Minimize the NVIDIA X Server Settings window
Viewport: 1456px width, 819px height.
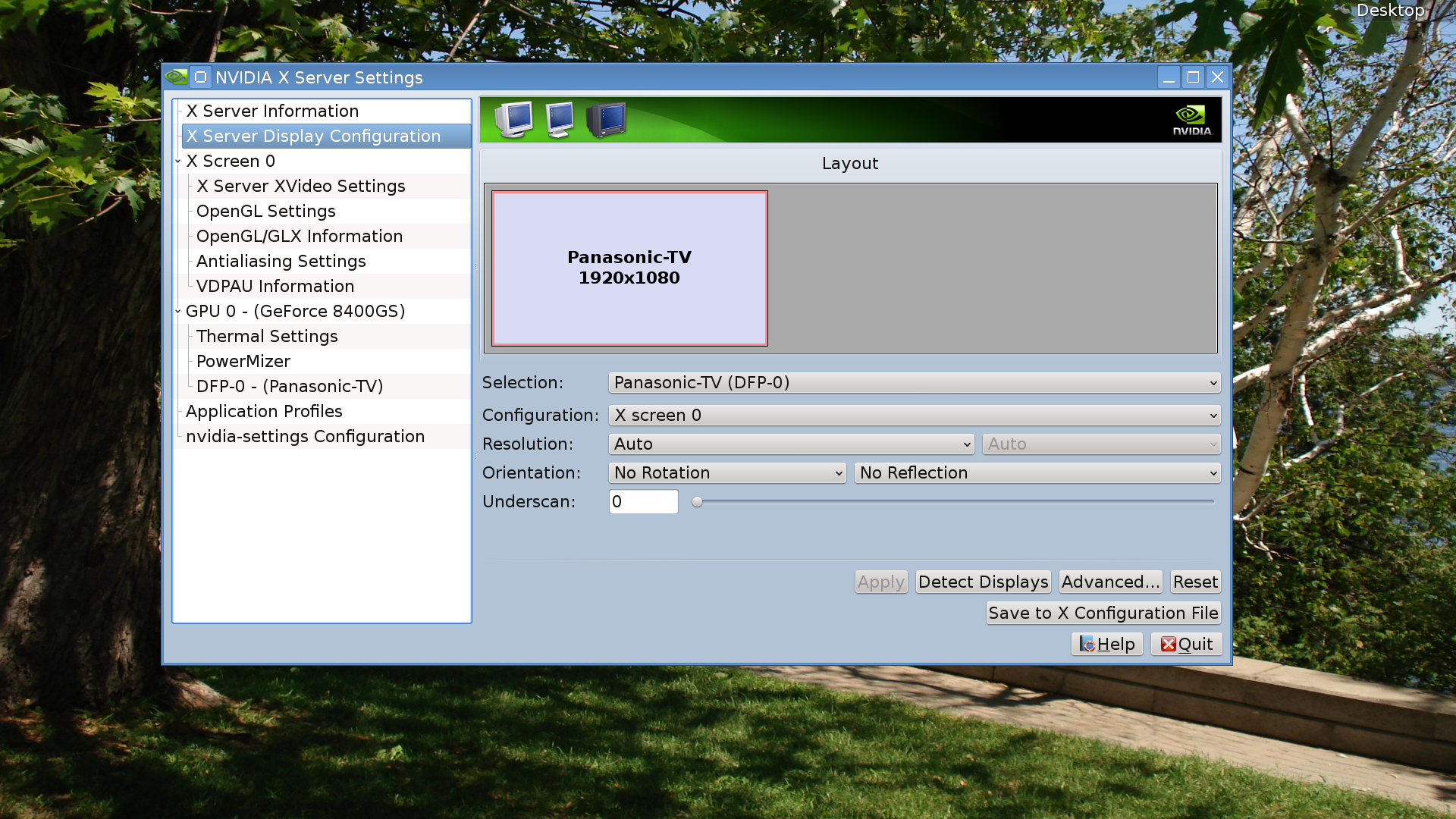click(1169, 77)
